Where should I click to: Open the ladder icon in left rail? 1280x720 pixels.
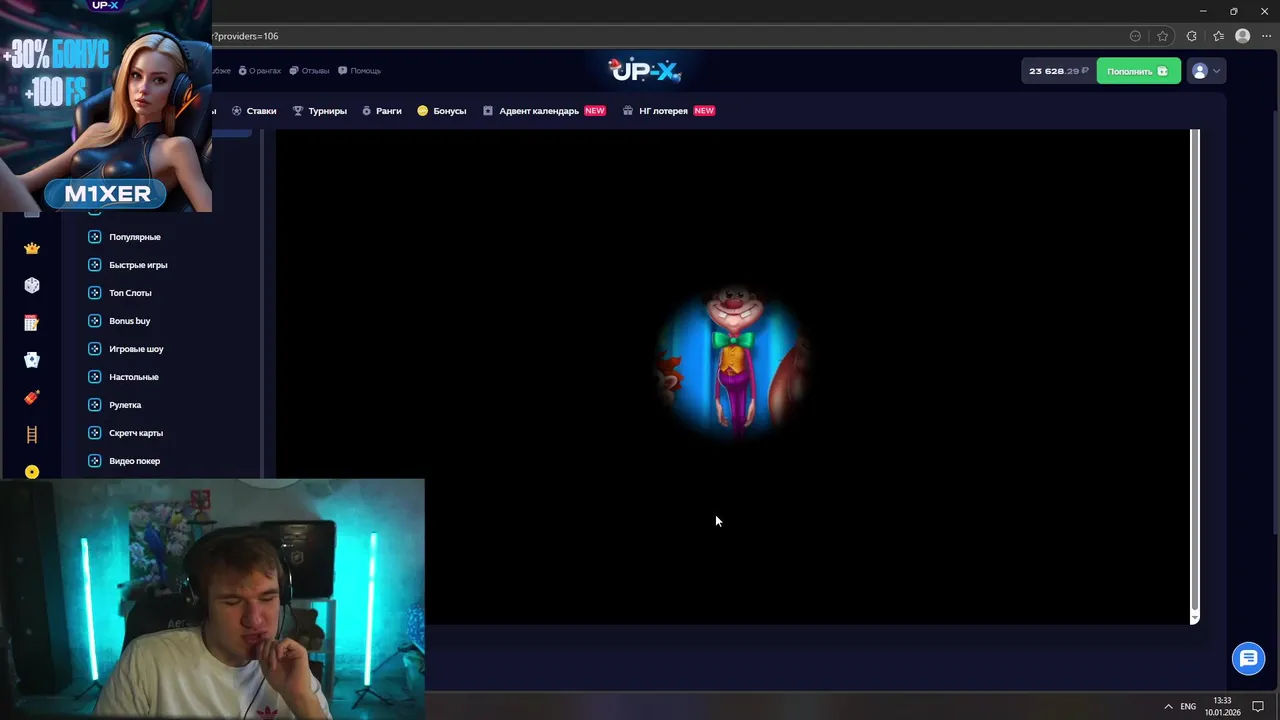pyautogui.click(x=32, y=434)
